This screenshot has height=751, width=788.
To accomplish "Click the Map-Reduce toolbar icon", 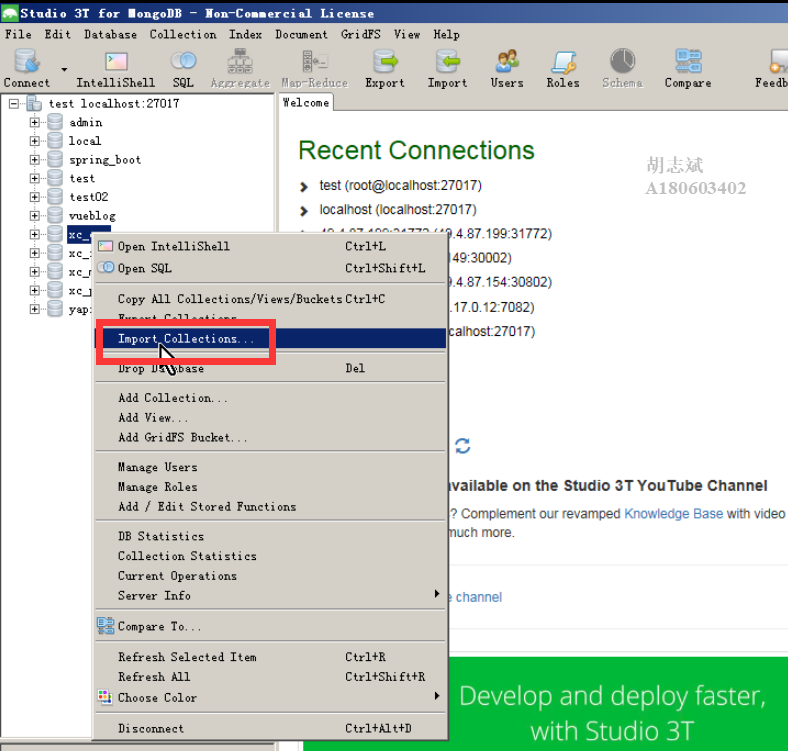I will (x=315, y=68).
